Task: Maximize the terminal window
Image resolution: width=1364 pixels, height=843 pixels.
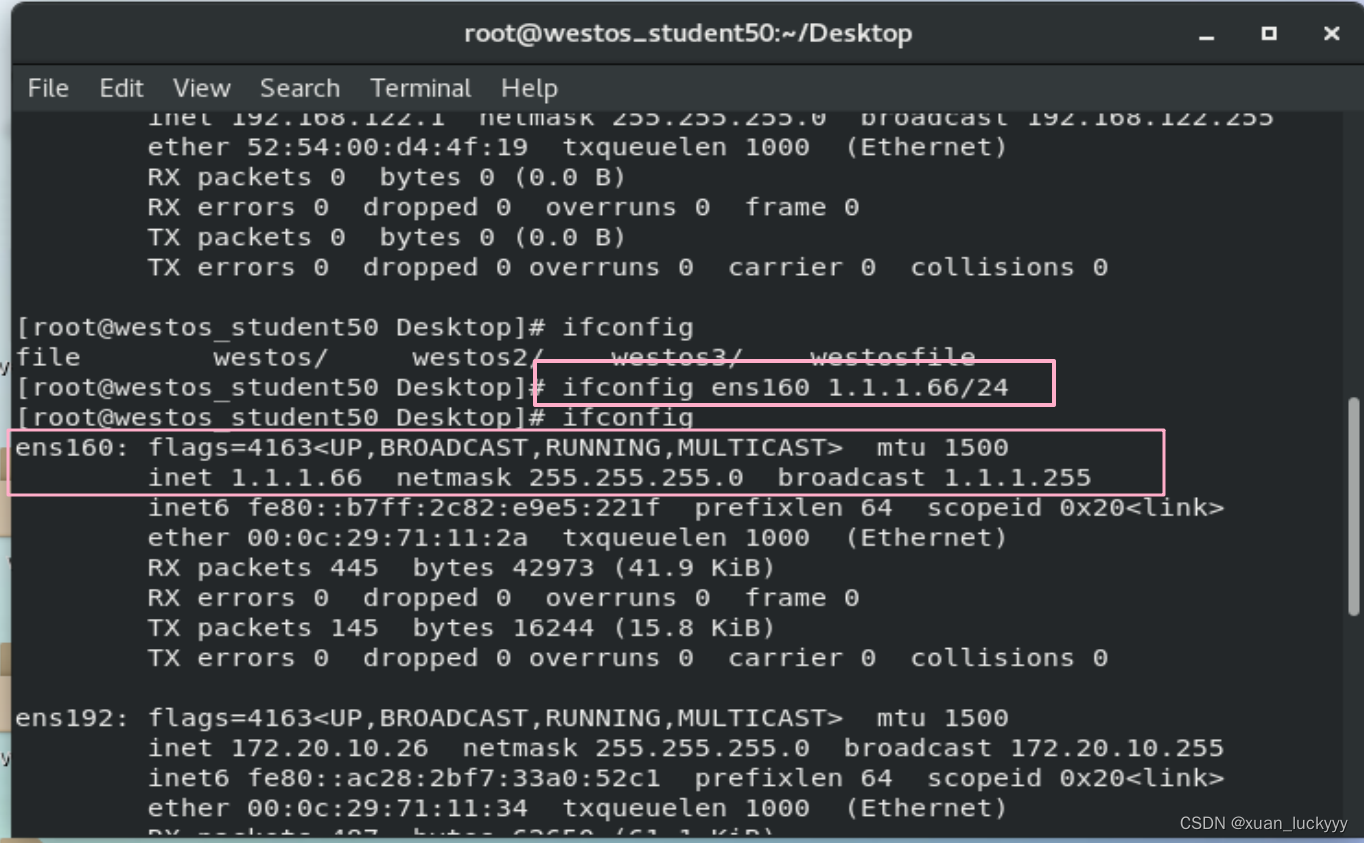Action: coord(1269,34)
